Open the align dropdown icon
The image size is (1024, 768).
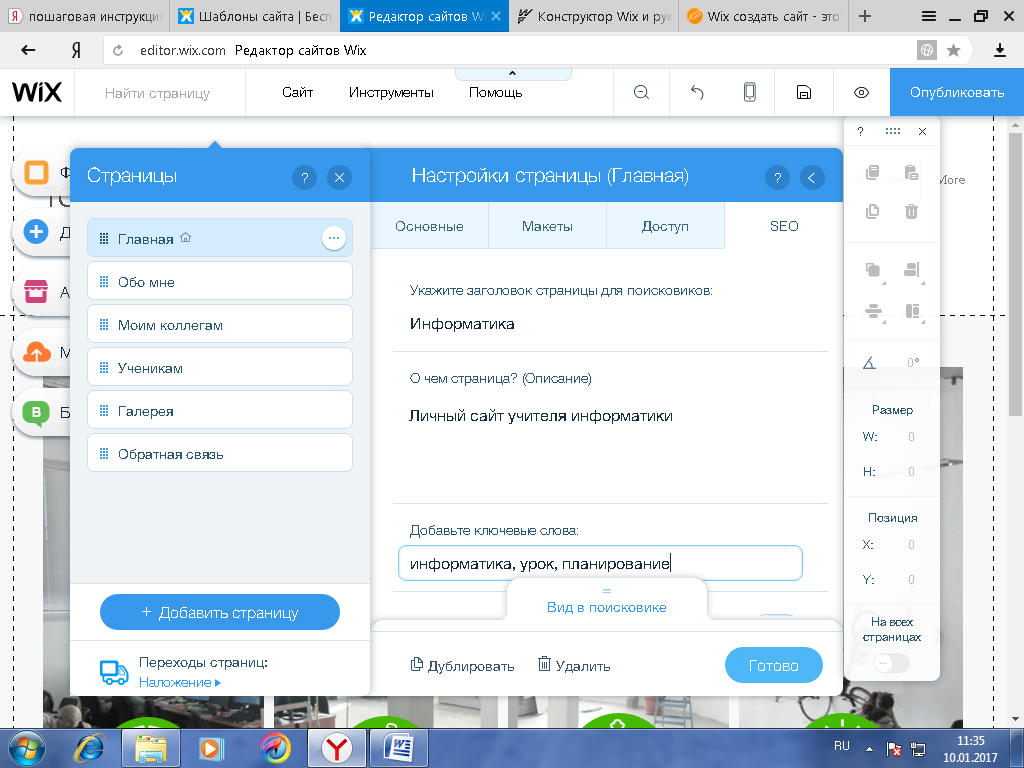click(x=912, y=270)
